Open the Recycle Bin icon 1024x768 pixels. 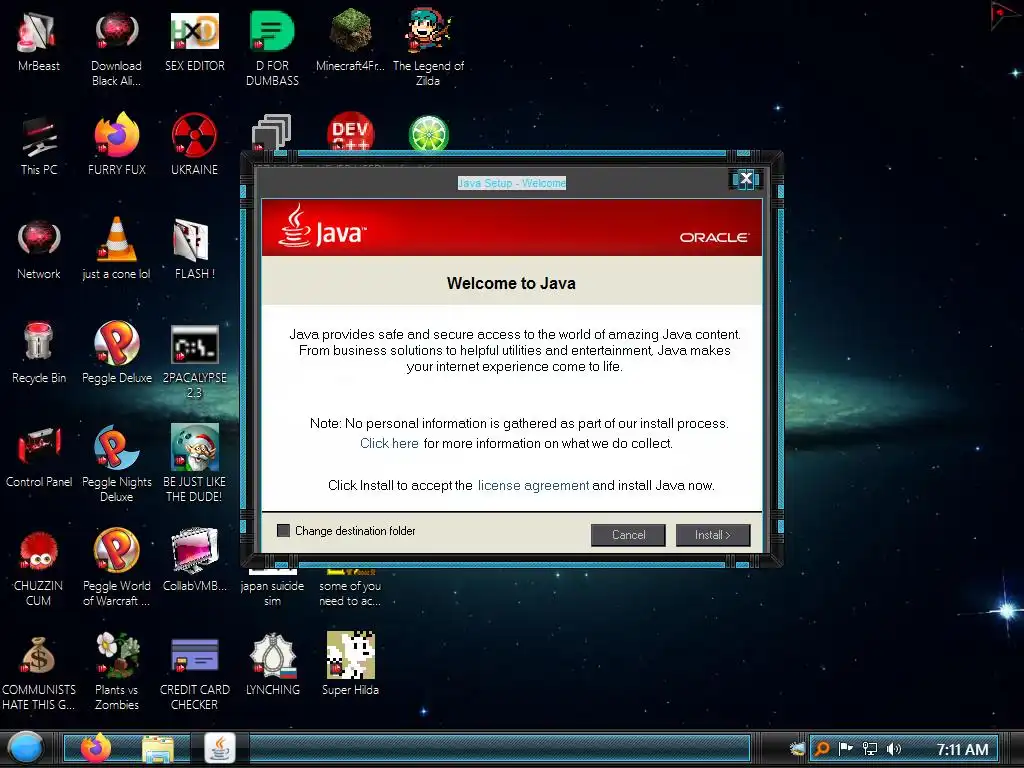[x=39, y=353]
